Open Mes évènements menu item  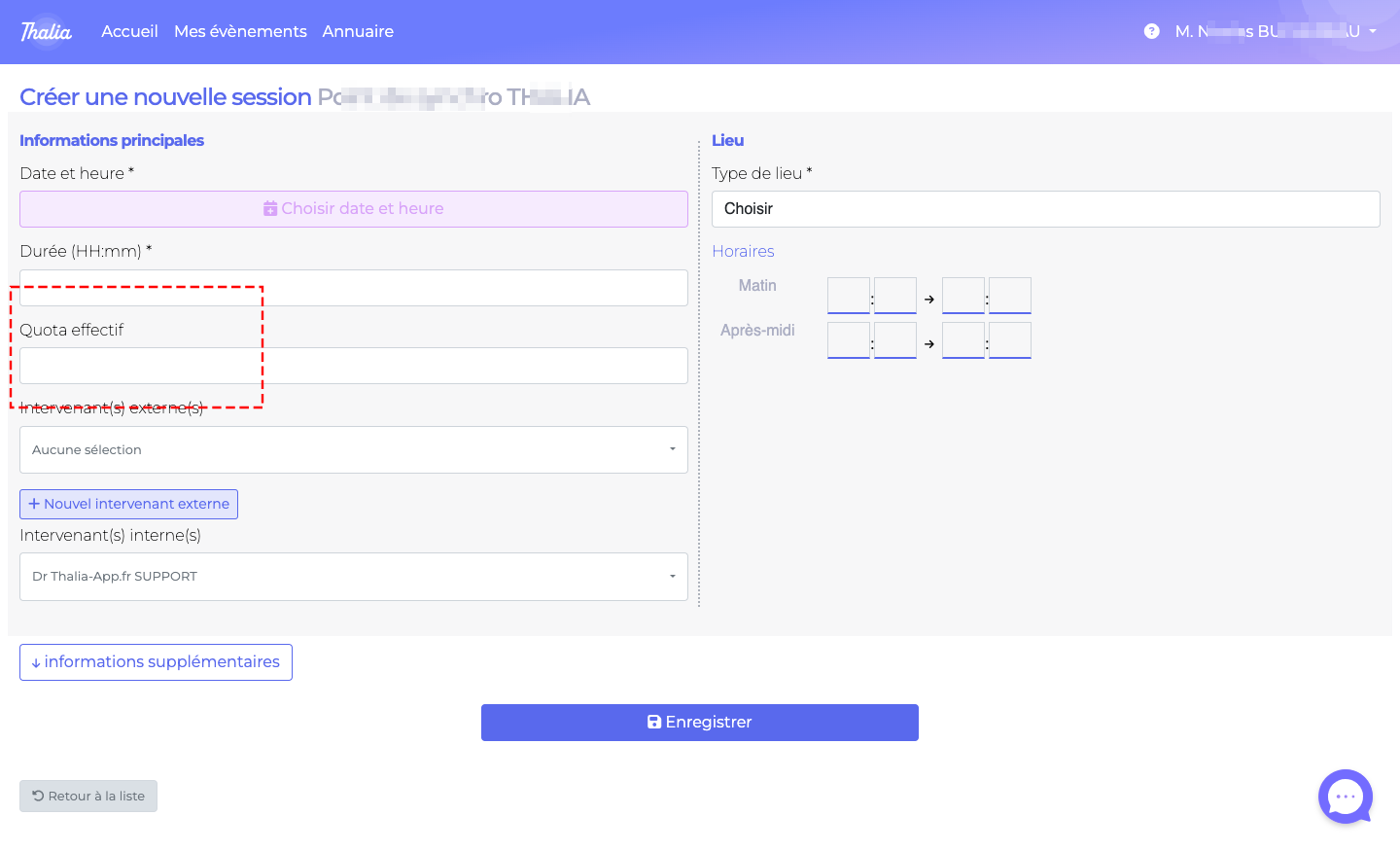click(x=240, y=31)
